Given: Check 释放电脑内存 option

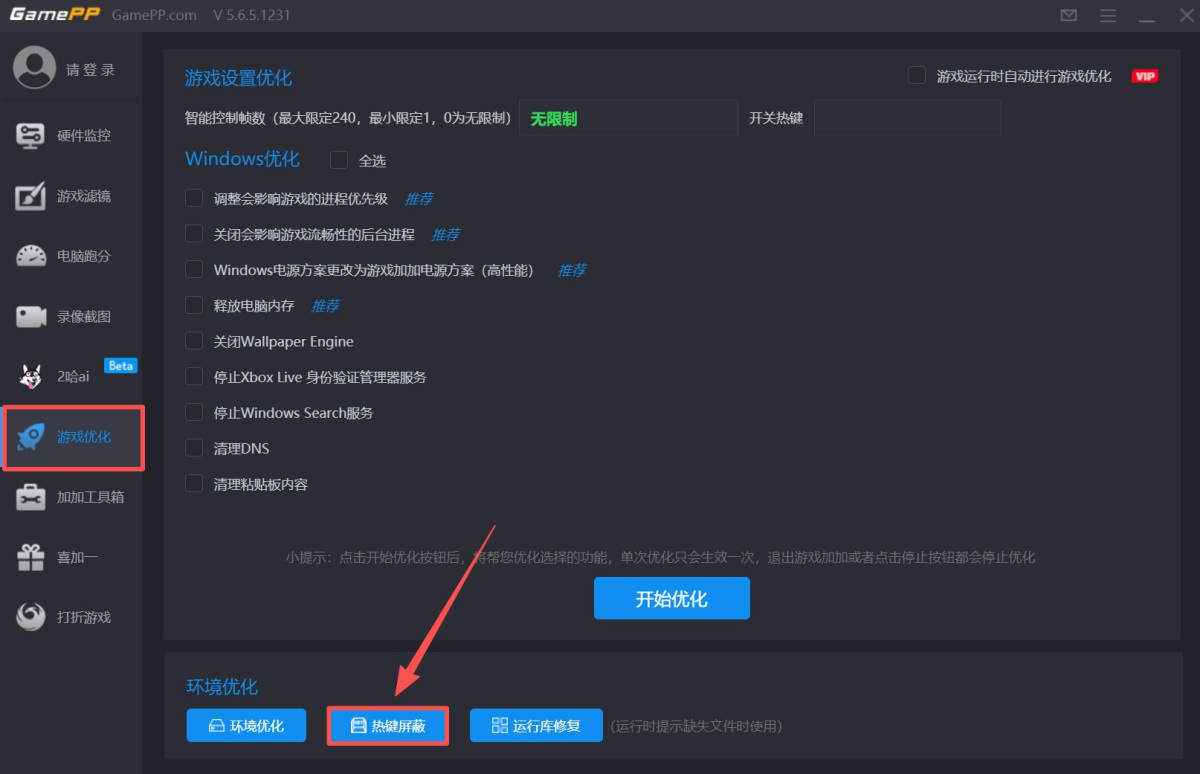Looking at the screenshot, I should [194, 305].
